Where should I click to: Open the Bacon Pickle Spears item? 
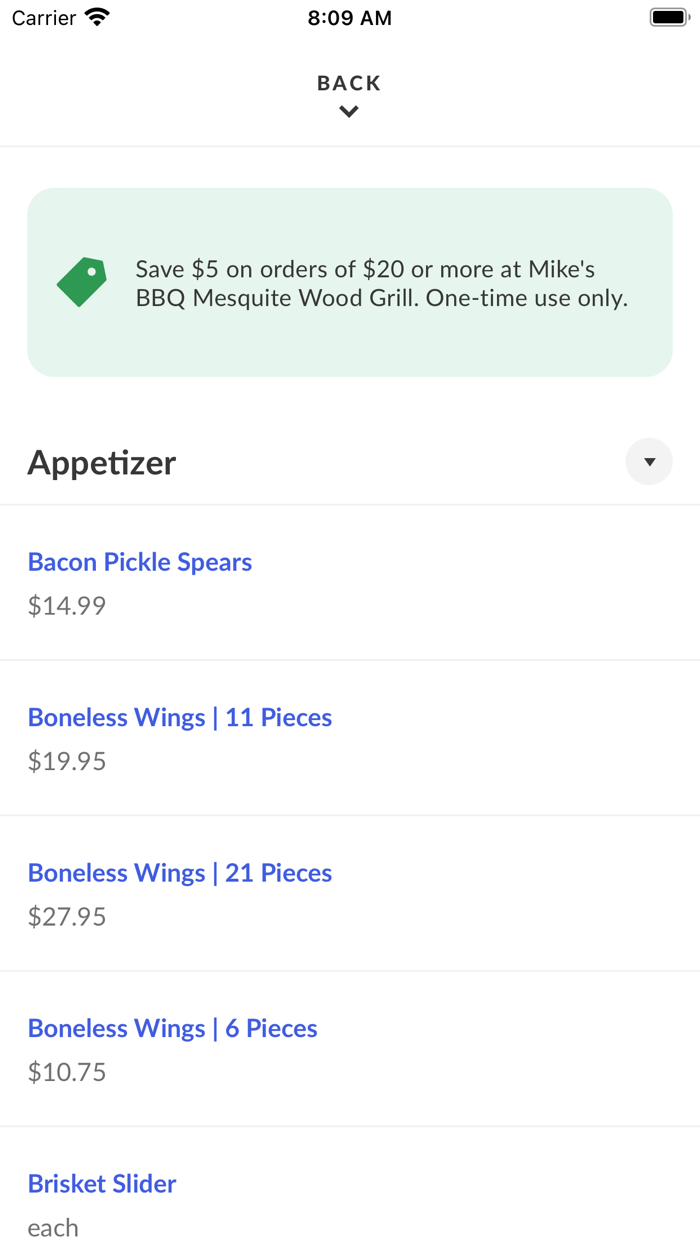(140, 561)
